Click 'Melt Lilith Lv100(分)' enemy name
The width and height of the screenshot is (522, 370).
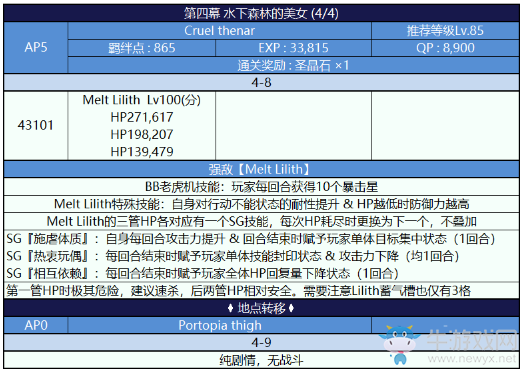pyautogui.click(x=142, y=100)
